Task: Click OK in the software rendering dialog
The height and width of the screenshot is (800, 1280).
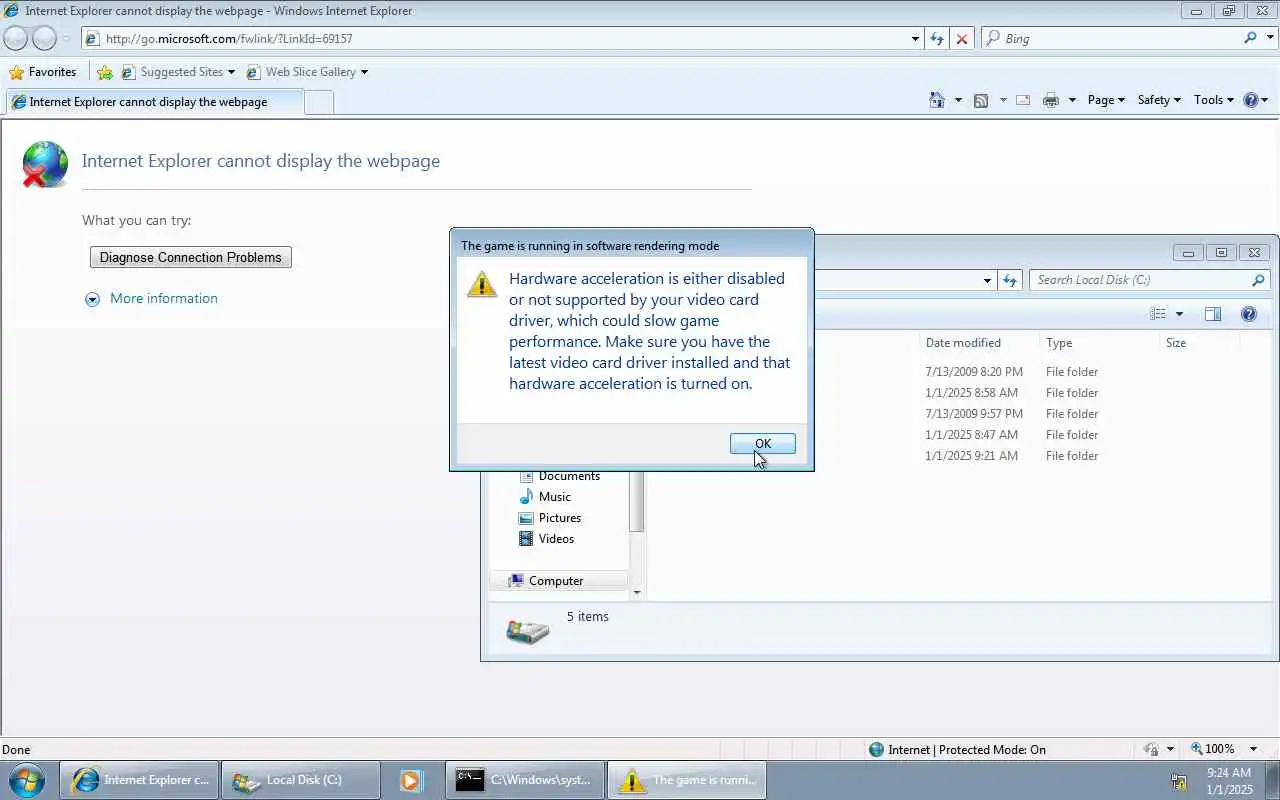Action: [x=763, y=443]
